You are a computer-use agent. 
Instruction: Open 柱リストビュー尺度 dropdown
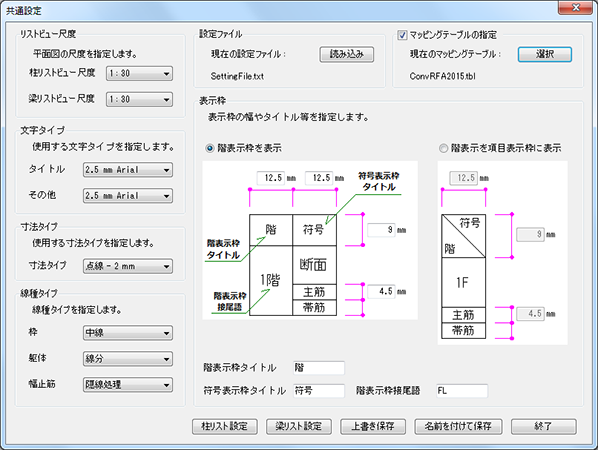(x=139, y=73)
